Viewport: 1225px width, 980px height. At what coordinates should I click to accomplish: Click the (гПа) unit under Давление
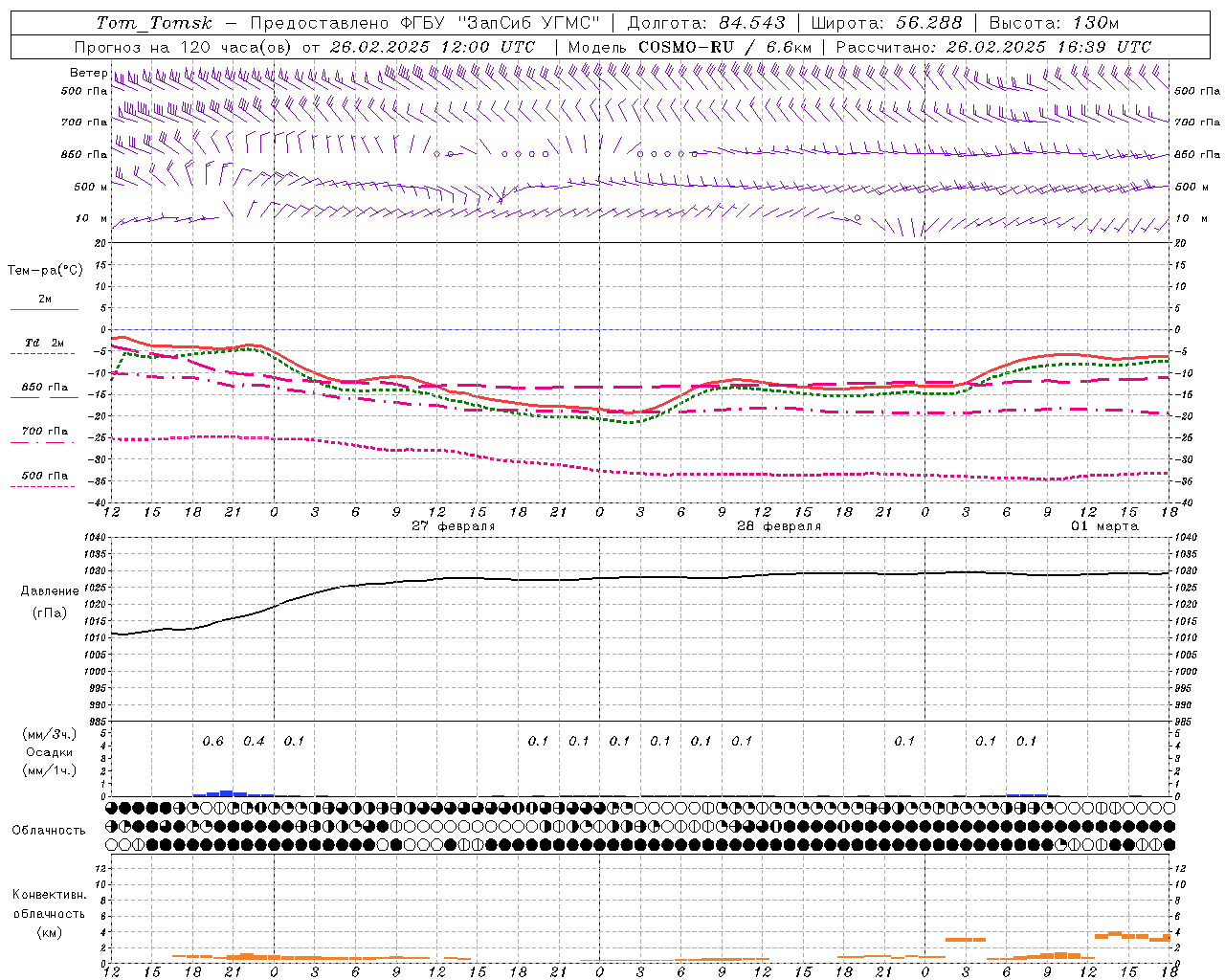tap(50, 613)
